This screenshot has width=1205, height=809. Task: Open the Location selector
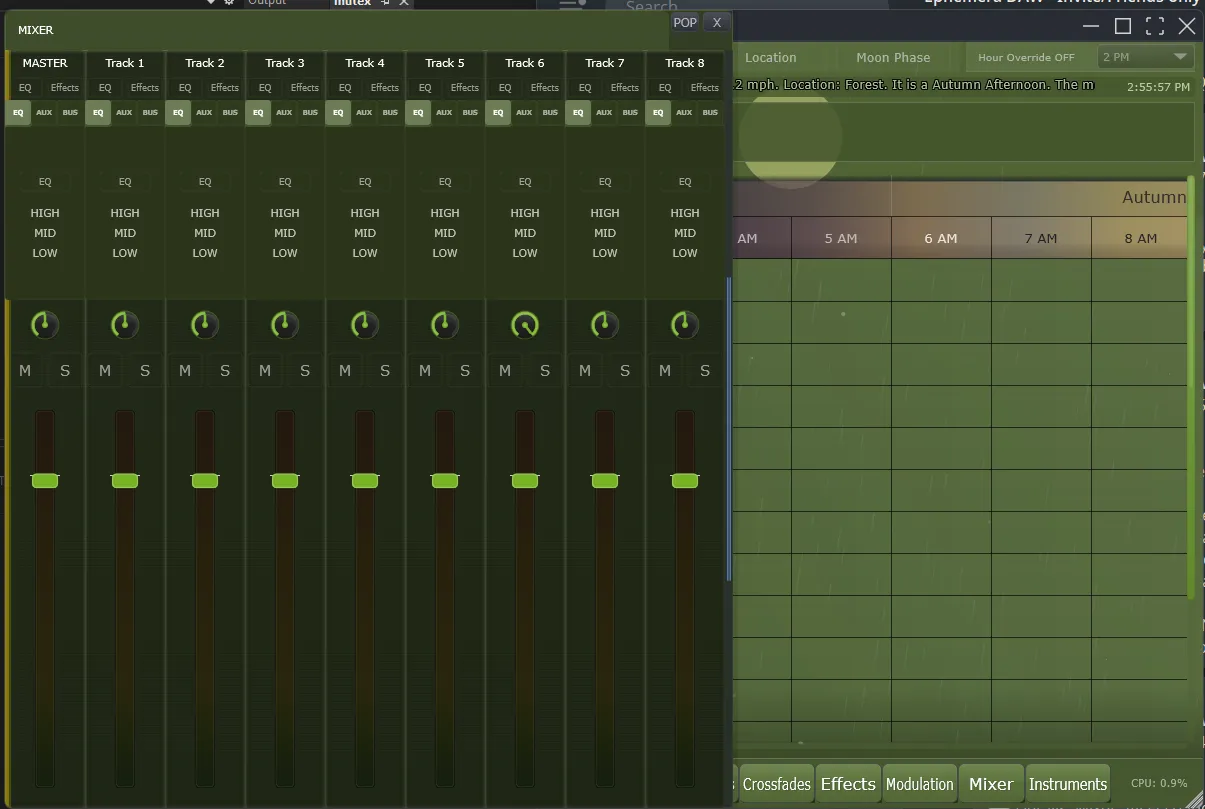coord(771,58)
